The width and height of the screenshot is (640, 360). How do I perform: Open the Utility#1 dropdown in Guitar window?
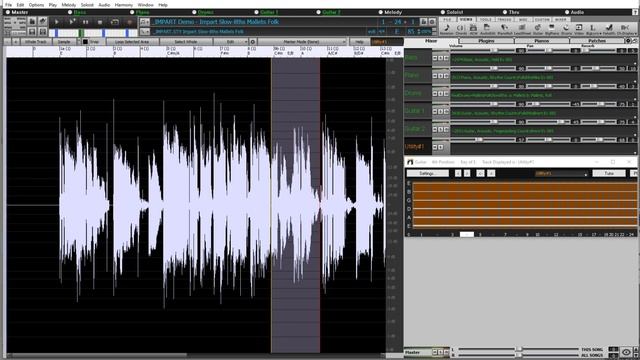[x=562, y=173]
